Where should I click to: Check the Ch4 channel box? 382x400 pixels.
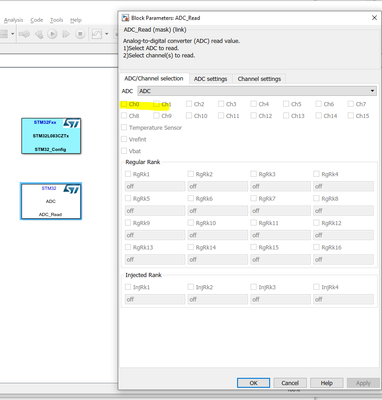coord(253,104)
